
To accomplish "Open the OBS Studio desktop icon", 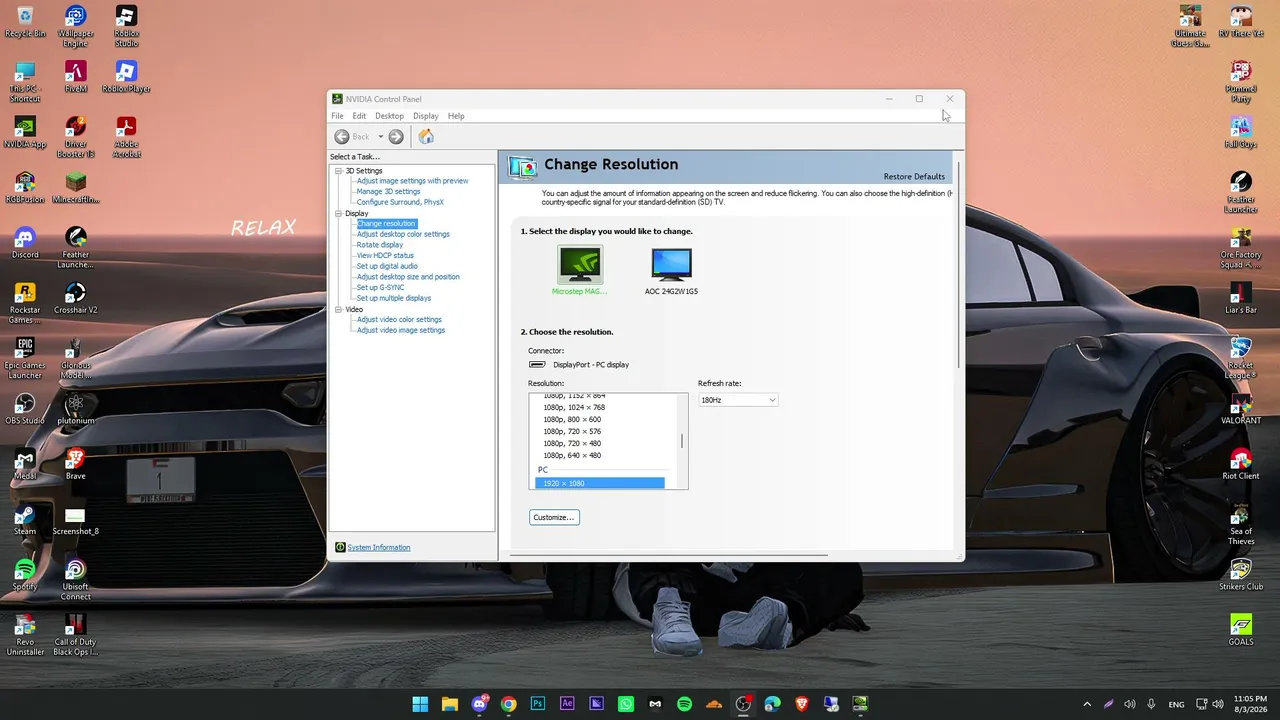I will tap(25, 408).
